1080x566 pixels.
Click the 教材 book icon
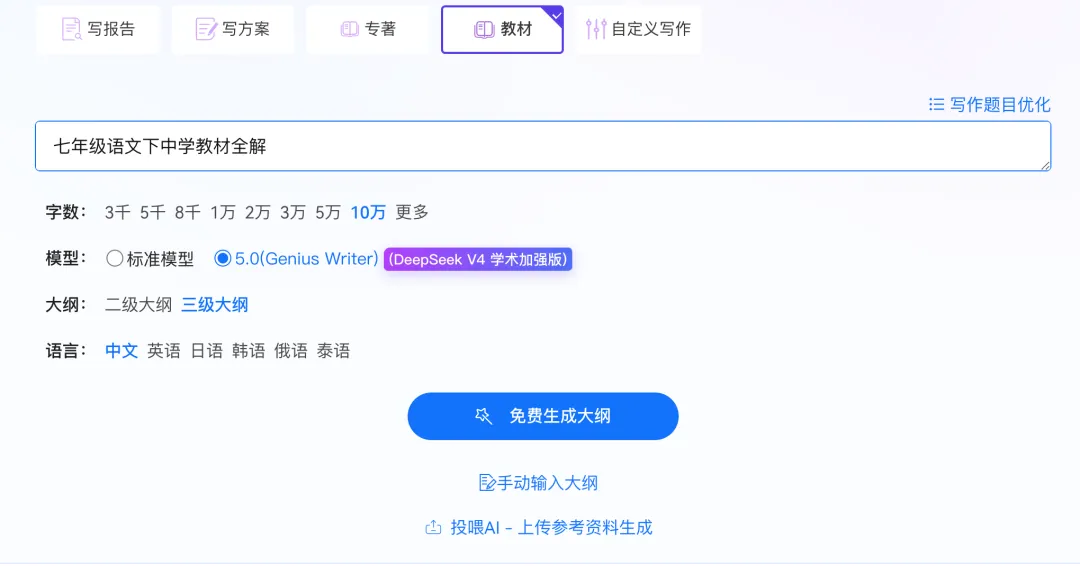click(x=484, y=29)
